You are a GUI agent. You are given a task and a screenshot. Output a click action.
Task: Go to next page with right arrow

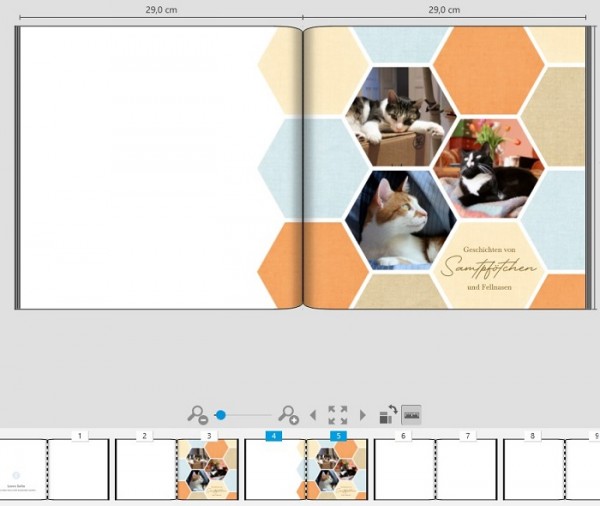pos(363,415)
